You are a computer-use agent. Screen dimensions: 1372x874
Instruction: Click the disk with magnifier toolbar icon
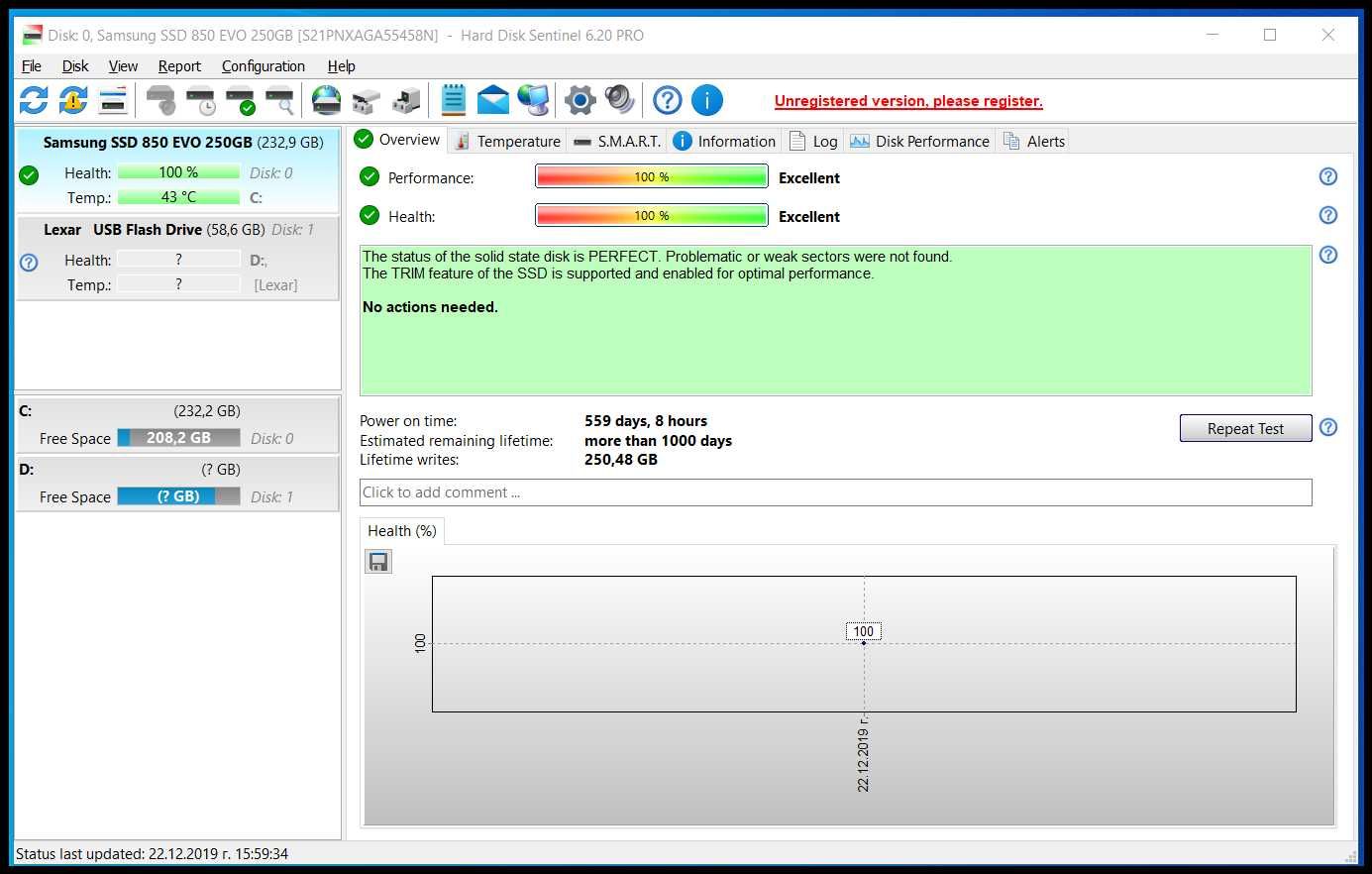pyautogui.click(x=279, y=100)
